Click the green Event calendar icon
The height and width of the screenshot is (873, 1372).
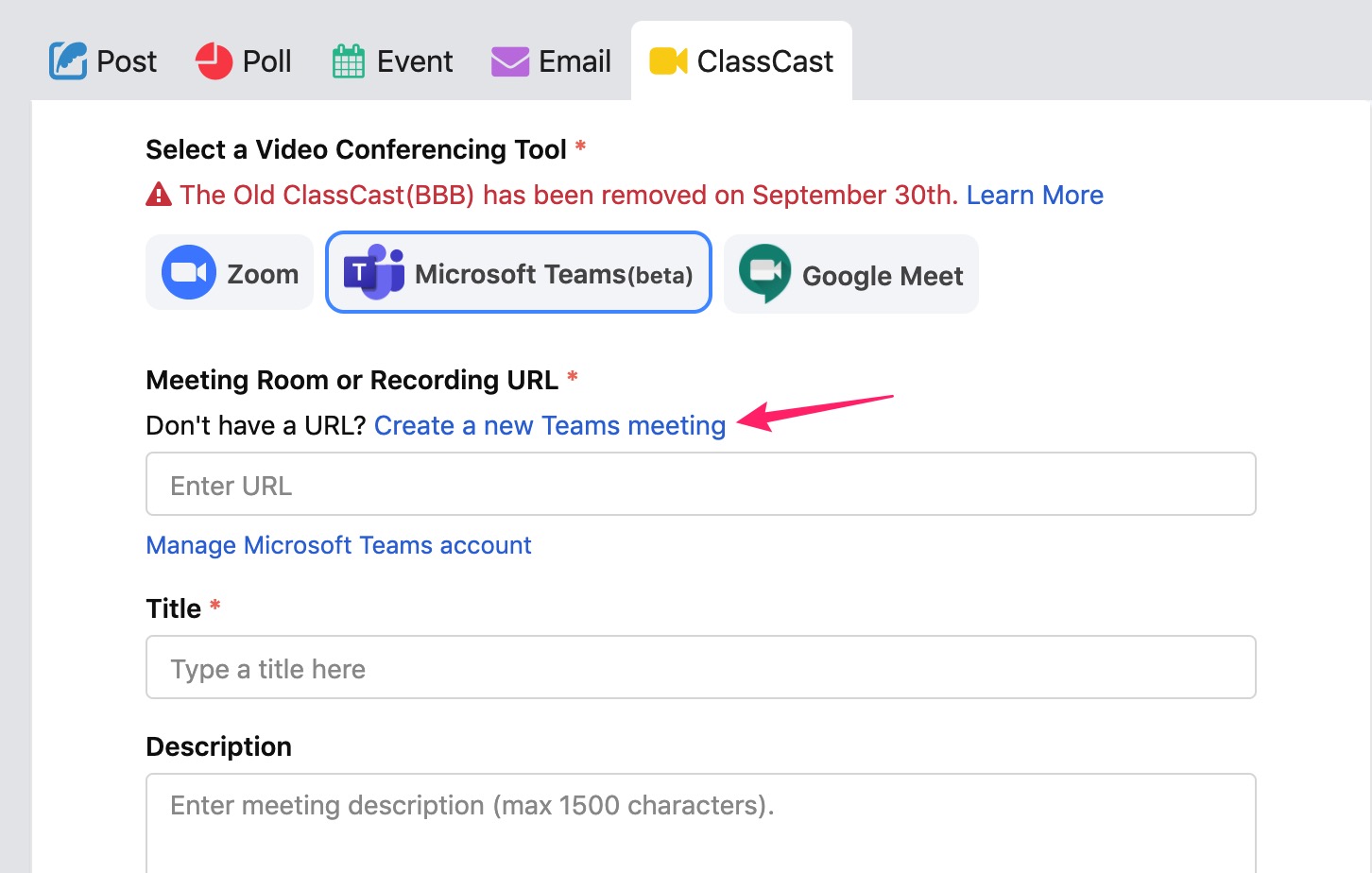(349, 61)
